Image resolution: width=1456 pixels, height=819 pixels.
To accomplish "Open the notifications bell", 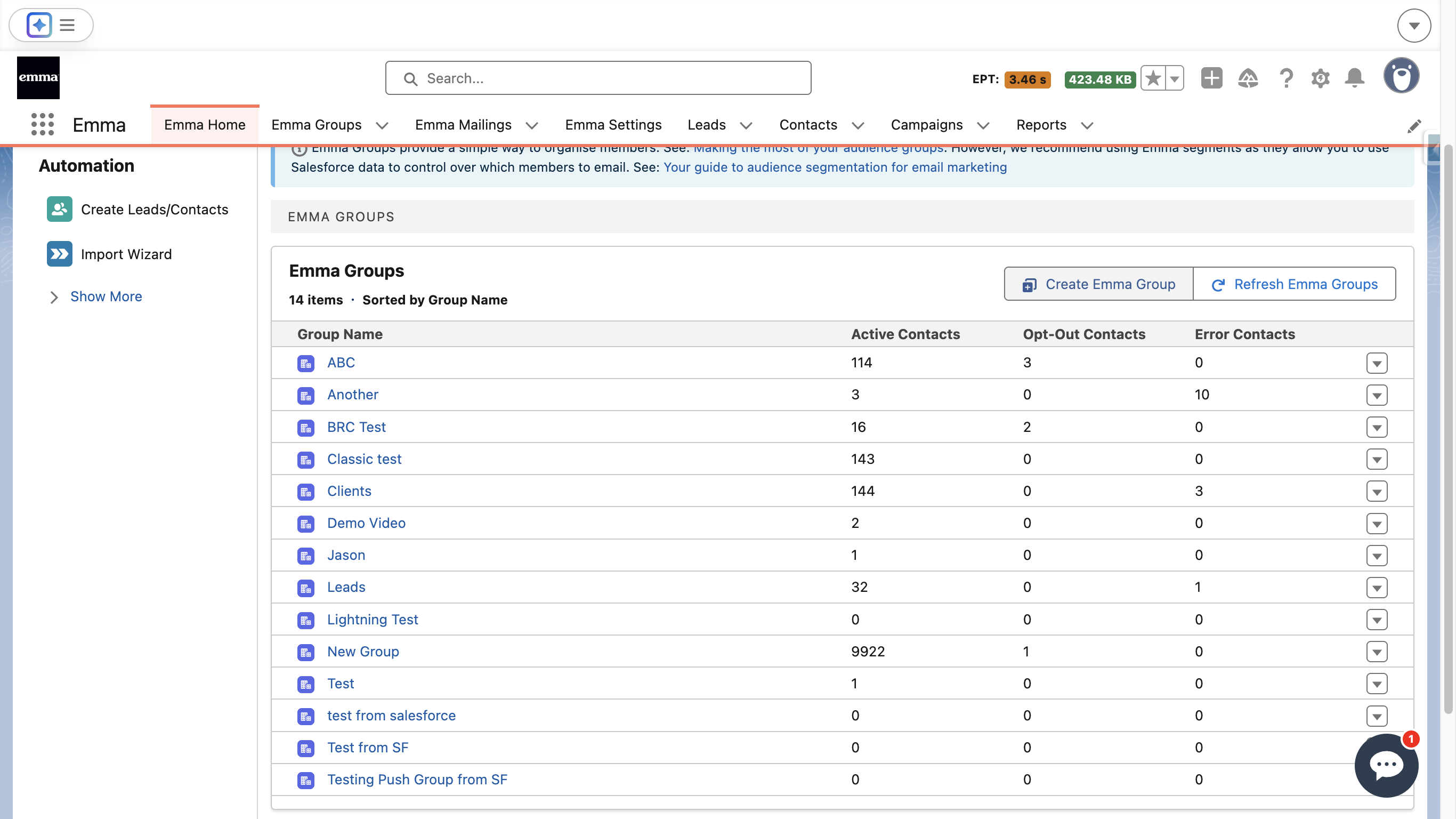I will point(1354,78).
